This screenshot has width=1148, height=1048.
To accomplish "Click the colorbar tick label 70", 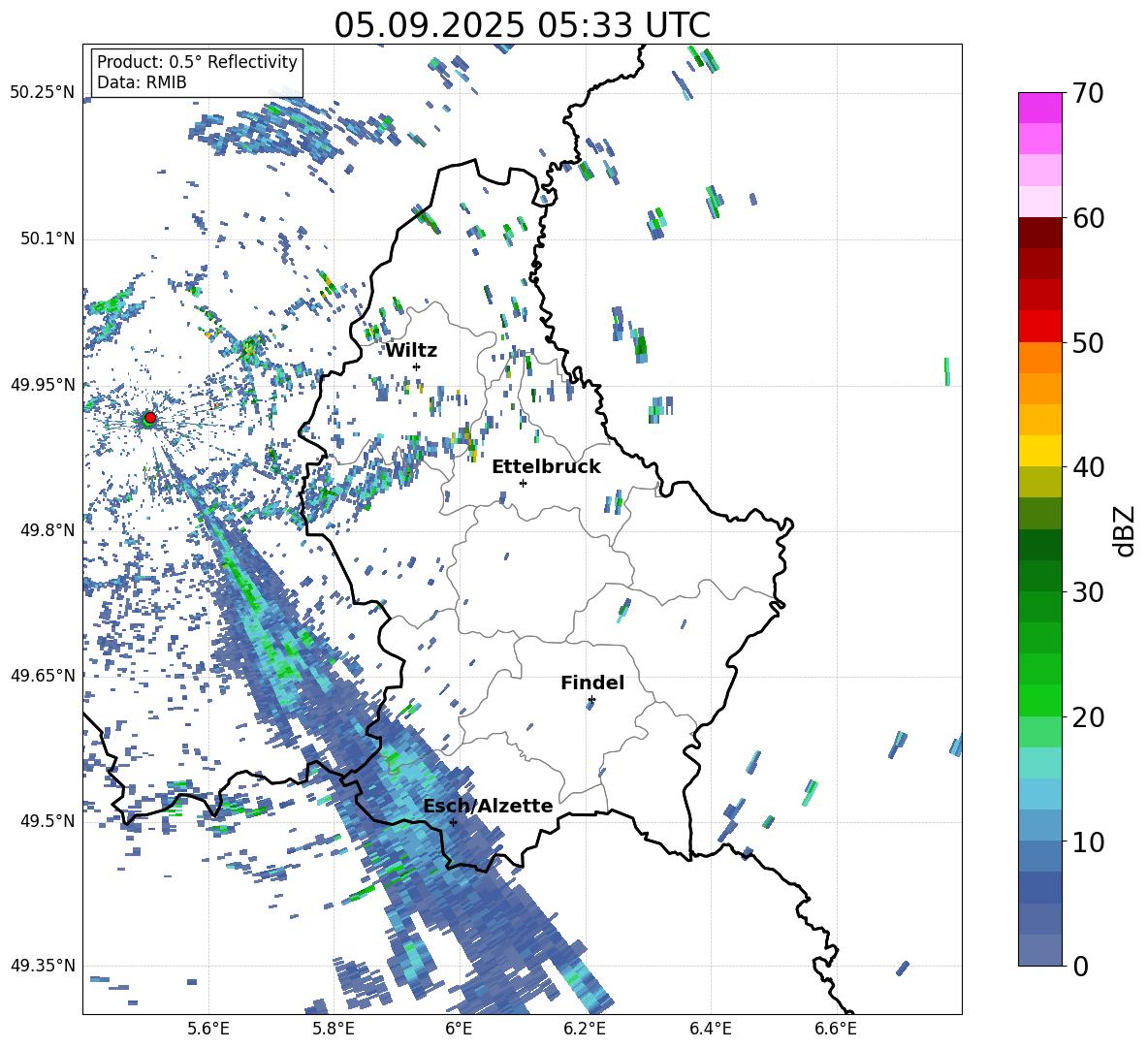I will pos(1088,93).
